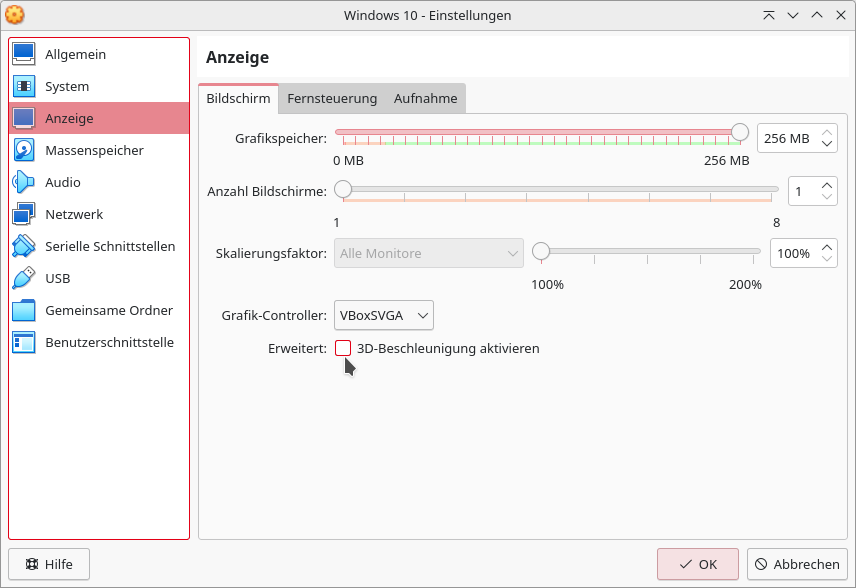Open the Grafik-Controller VBoxSVGA dropdown

(x=384, y=315)
